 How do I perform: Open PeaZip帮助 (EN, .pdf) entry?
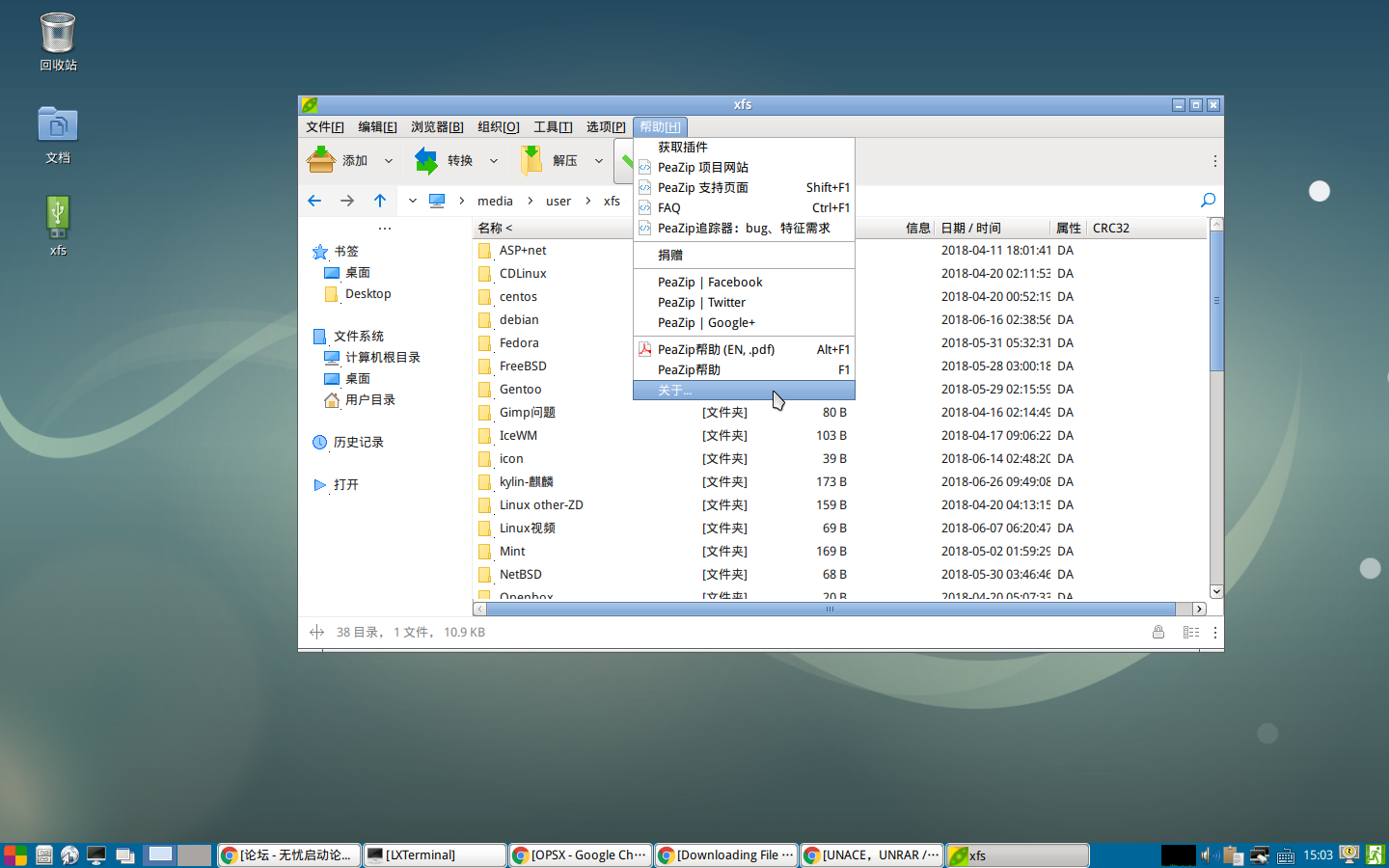point(744,349)
